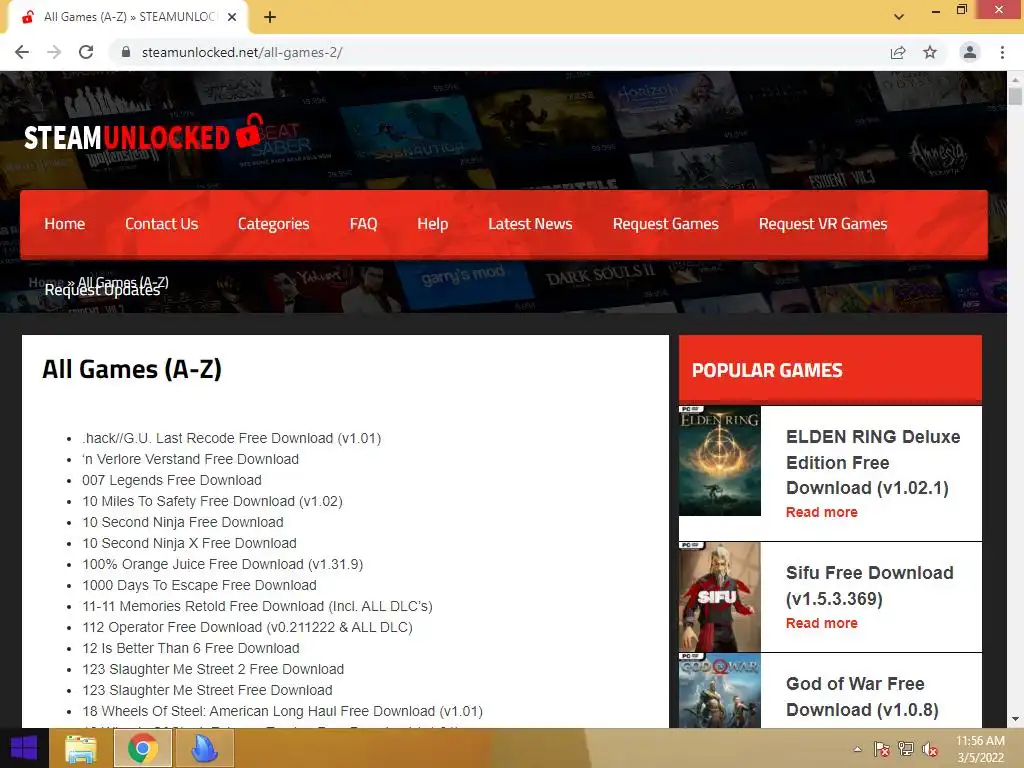Image resolution: width=1024 pixels, height=768 pixels.
Task: Close the All Games (A-Z) tab
Action: point(232,17)
